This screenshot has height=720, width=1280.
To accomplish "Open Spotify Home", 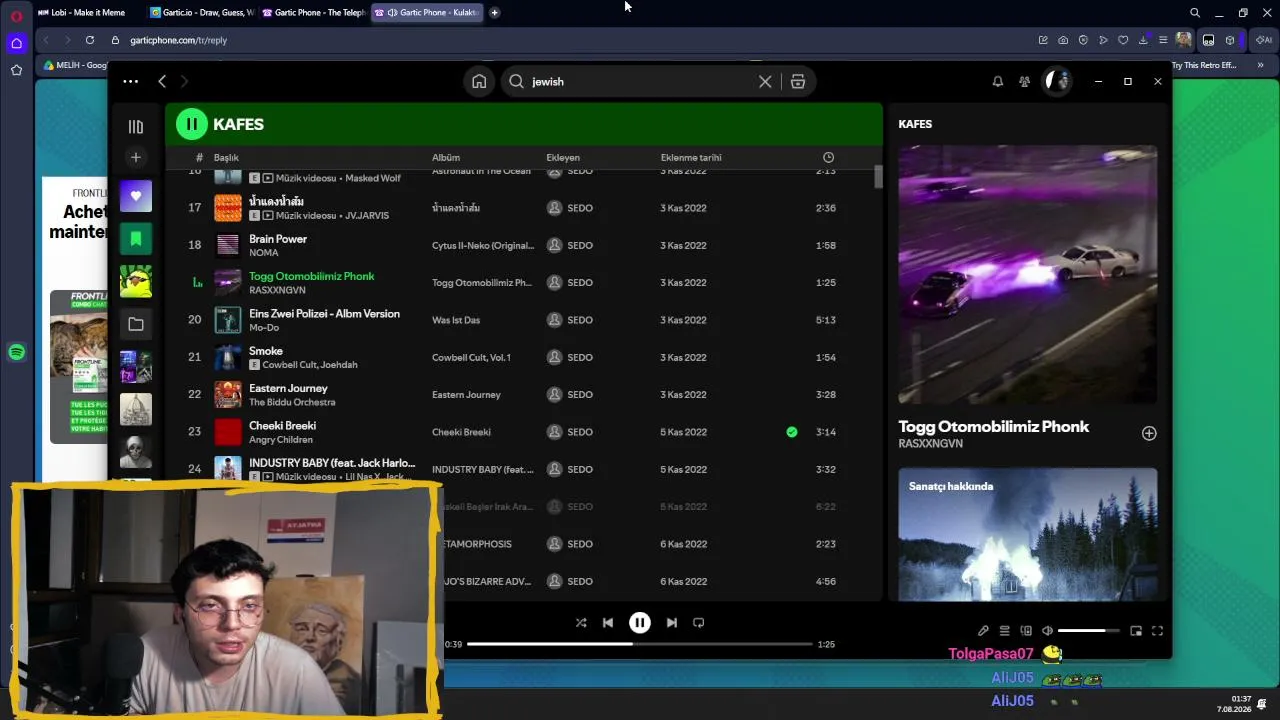I will pyautogui.click(x=479, y=82).
